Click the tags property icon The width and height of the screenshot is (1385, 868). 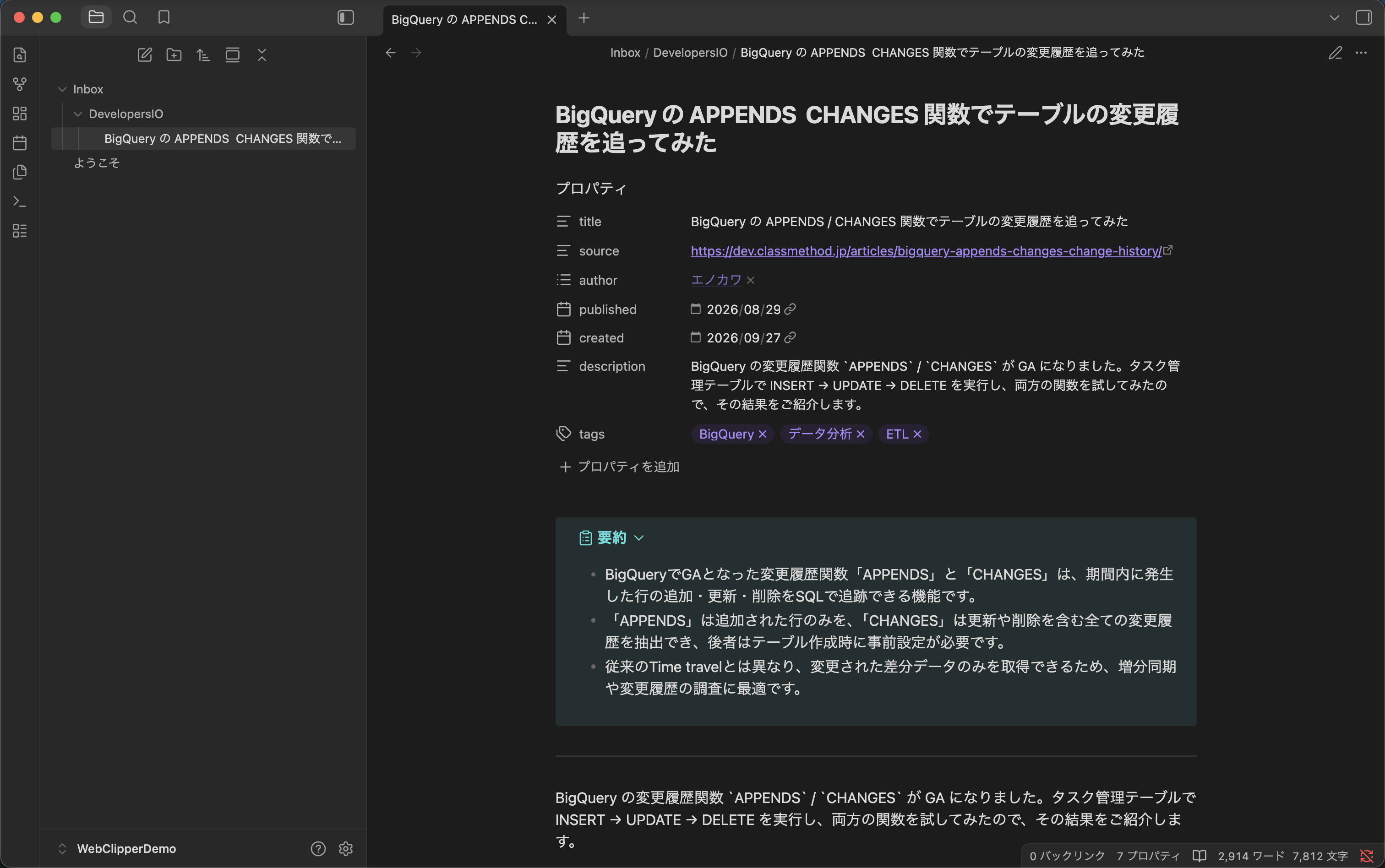563,434
